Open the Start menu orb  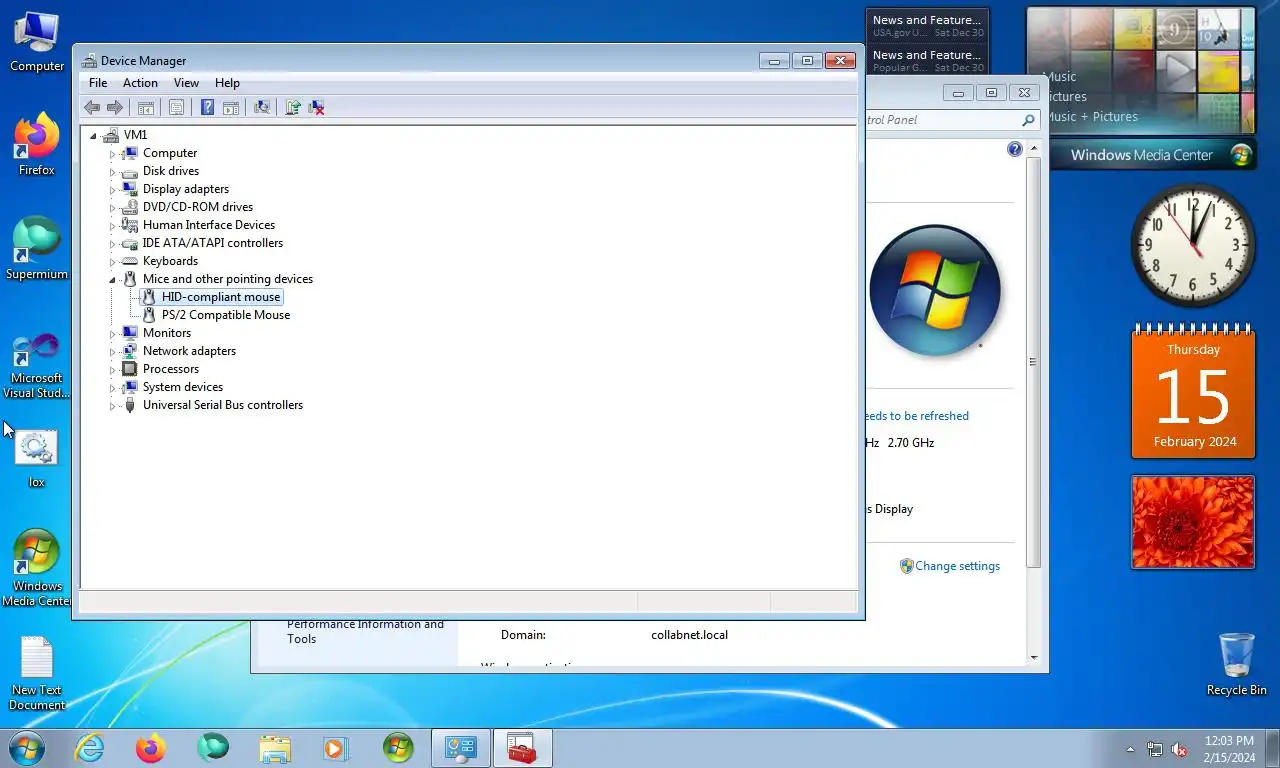click(26, 748)
